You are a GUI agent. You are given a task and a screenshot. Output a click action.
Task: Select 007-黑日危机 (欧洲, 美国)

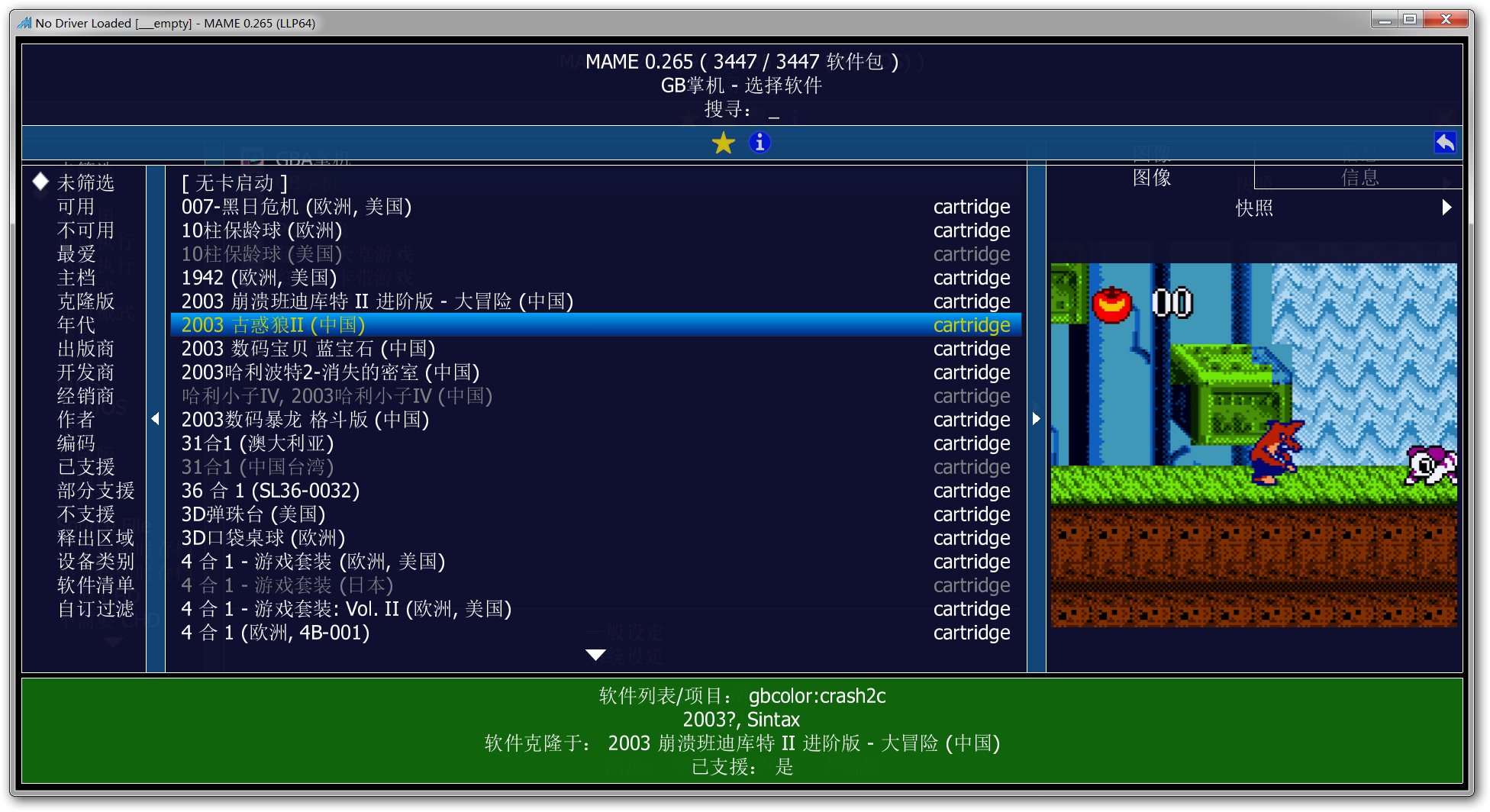(x=595, y=207)
